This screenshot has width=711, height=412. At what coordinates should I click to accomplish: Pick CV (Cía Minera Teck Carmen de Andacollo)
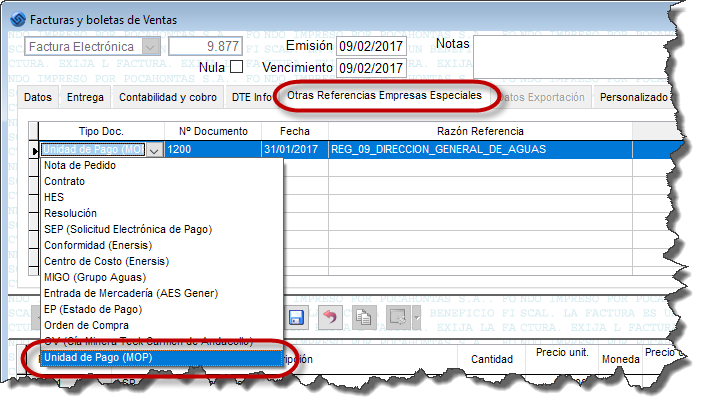click(x=162, y=341)
